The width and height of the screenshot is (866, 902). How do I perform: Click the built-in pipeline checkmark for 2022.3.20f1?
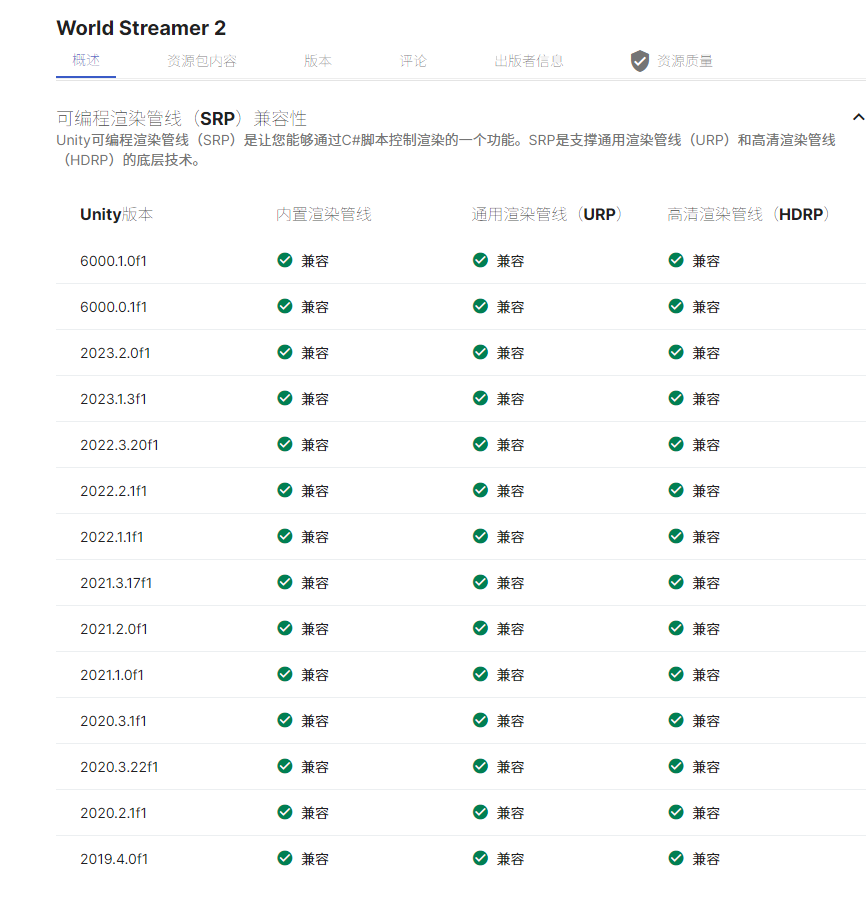tap(285, 444)
